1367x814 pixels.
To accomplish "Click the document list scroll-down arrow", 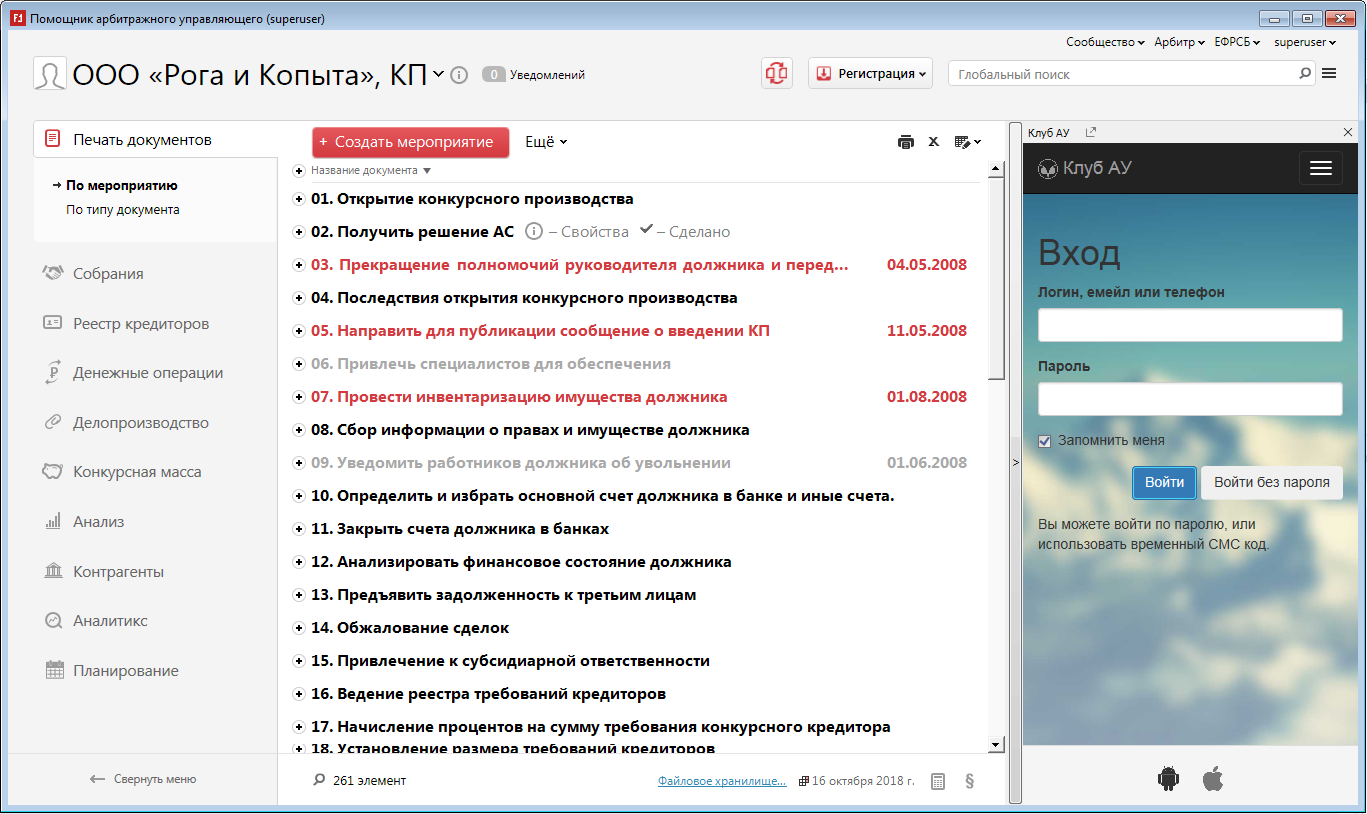I will pyautogui.click(x=995, y=744).
